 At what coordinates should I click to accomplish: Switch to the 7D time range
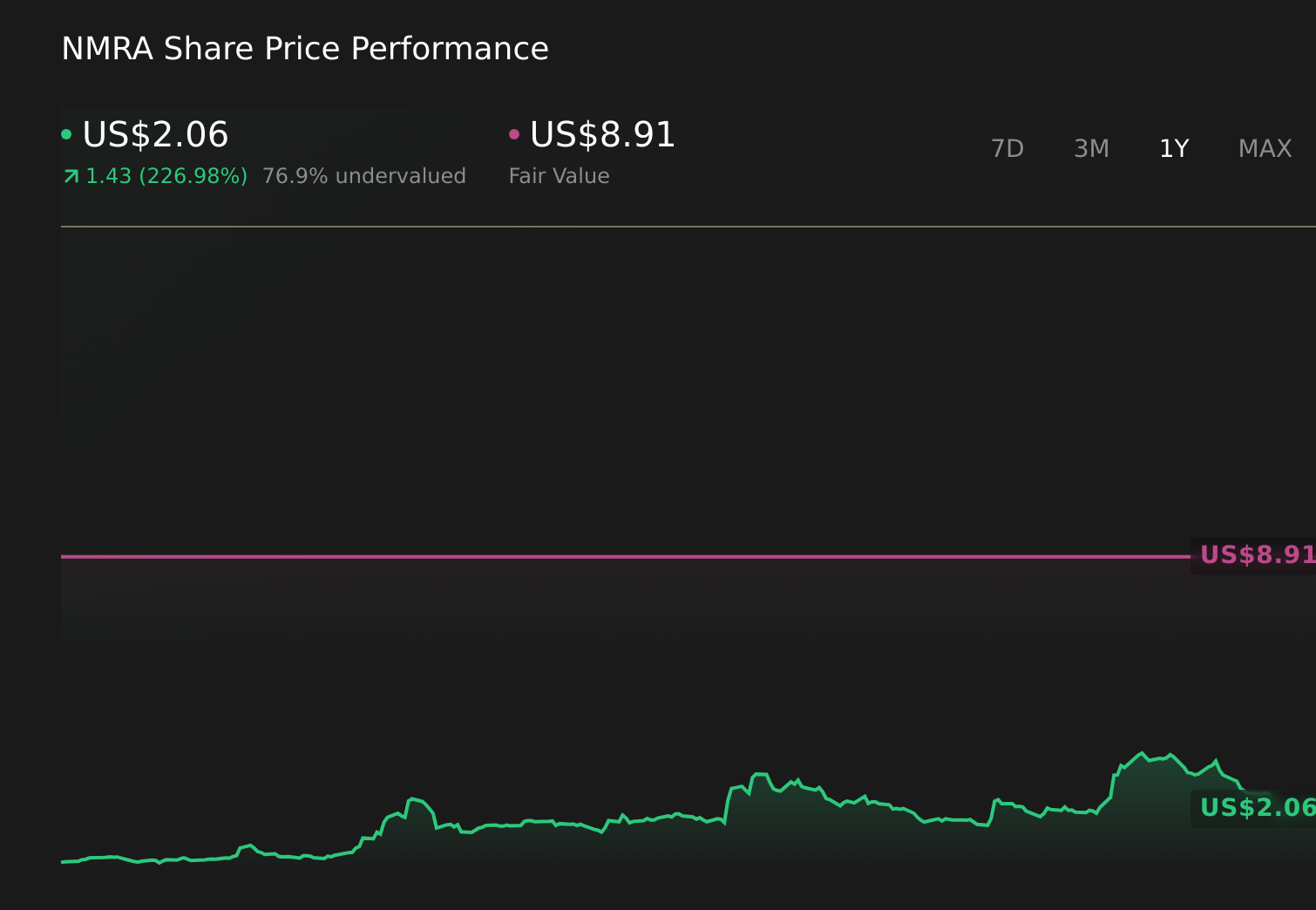click(x=1007, y=148)
